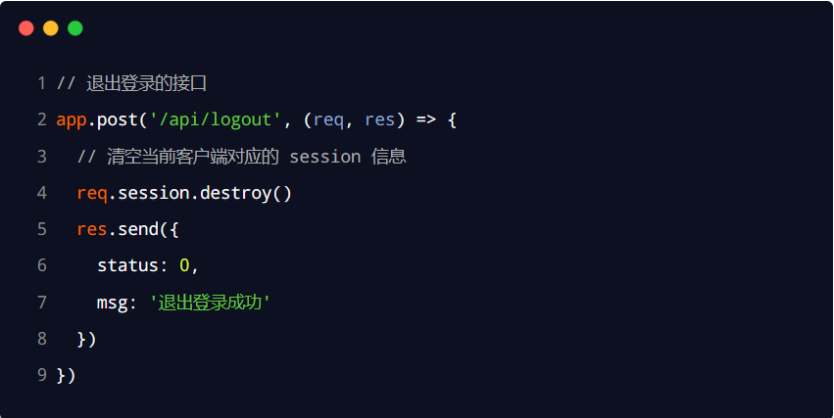Click the 'msg' key on line 7

coord(112,303)
